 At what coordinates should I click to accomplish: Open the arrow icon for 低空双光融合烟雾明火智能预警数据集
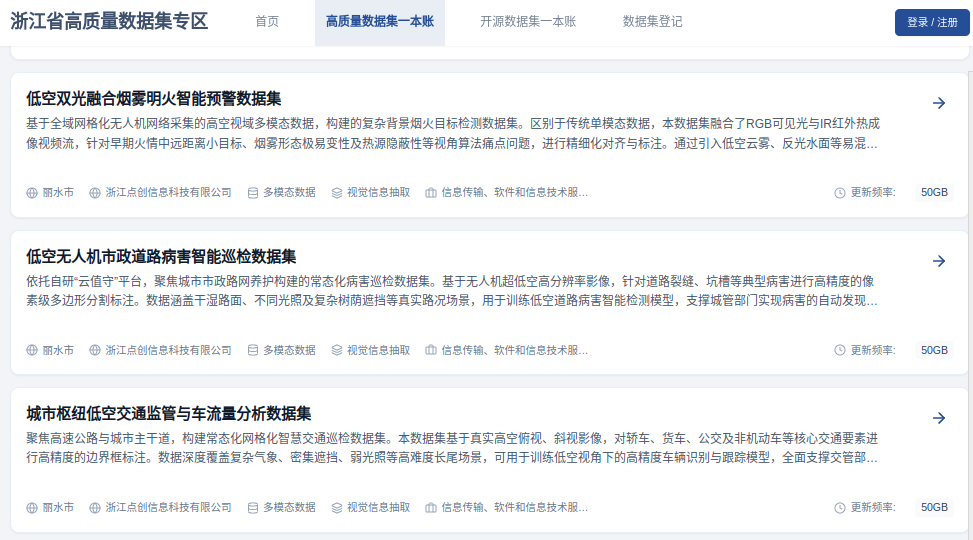tap(939, 103)
